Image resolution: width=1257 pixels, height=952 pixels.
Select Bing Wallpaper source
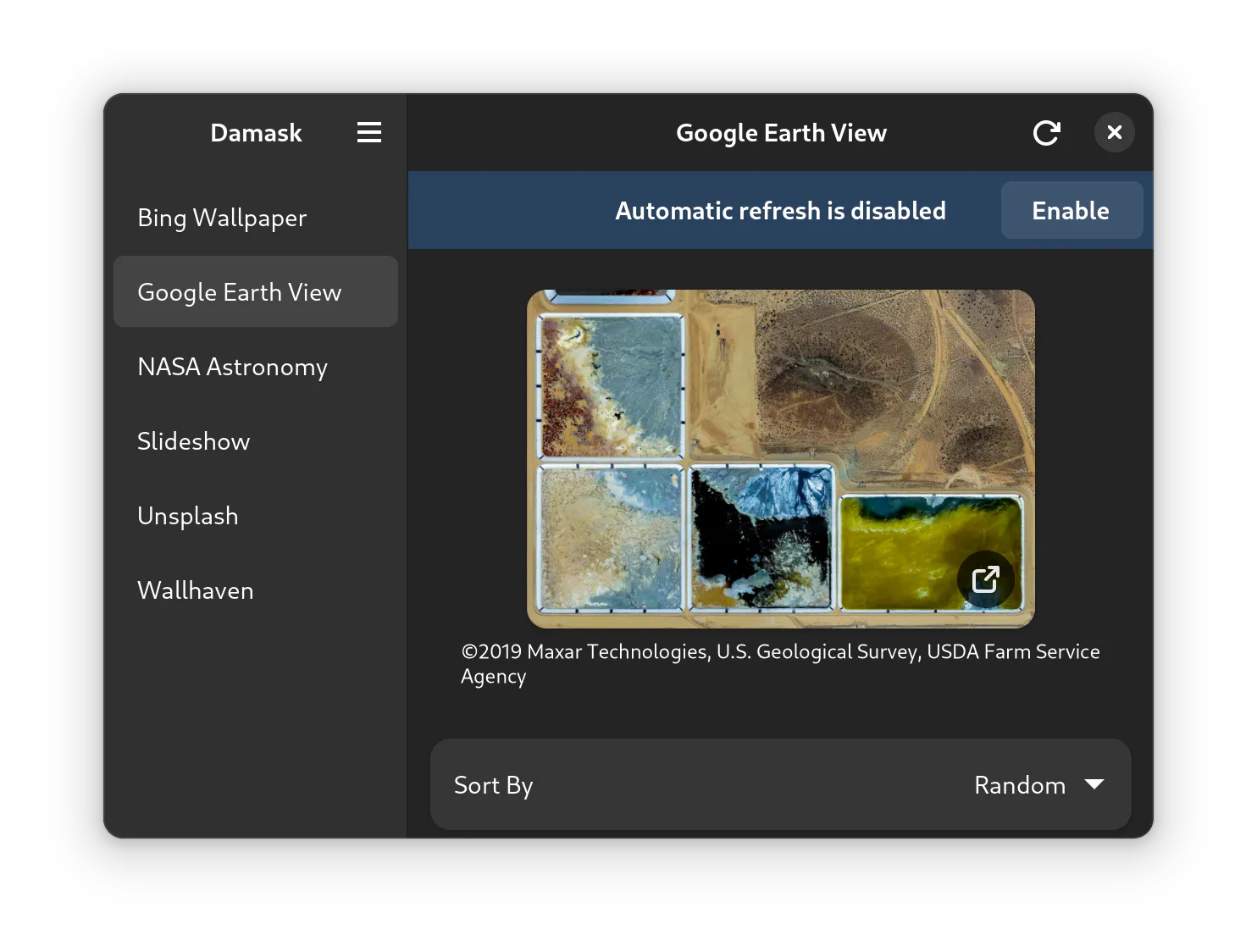click(222, 218)
